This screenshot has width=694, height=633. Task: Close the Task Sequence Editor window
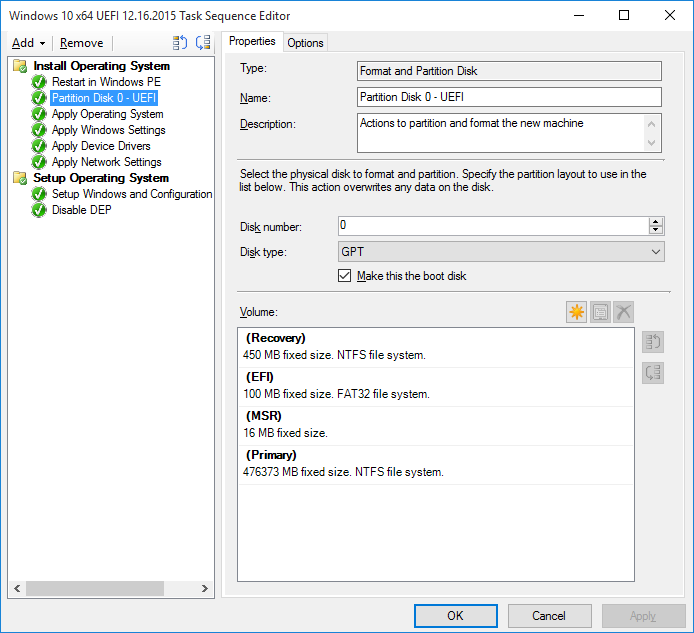(x=670, y=15)
